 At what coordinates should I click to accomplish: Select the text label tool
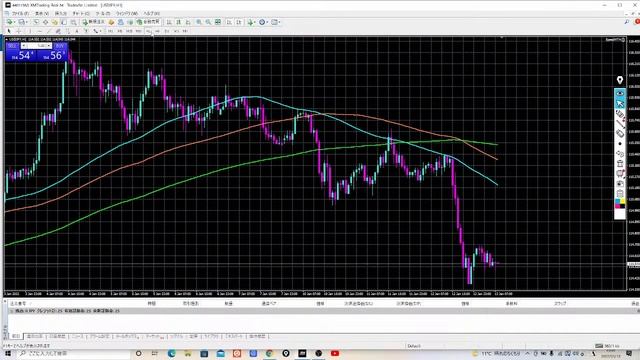pyautogui.click(x=86, y=31)
